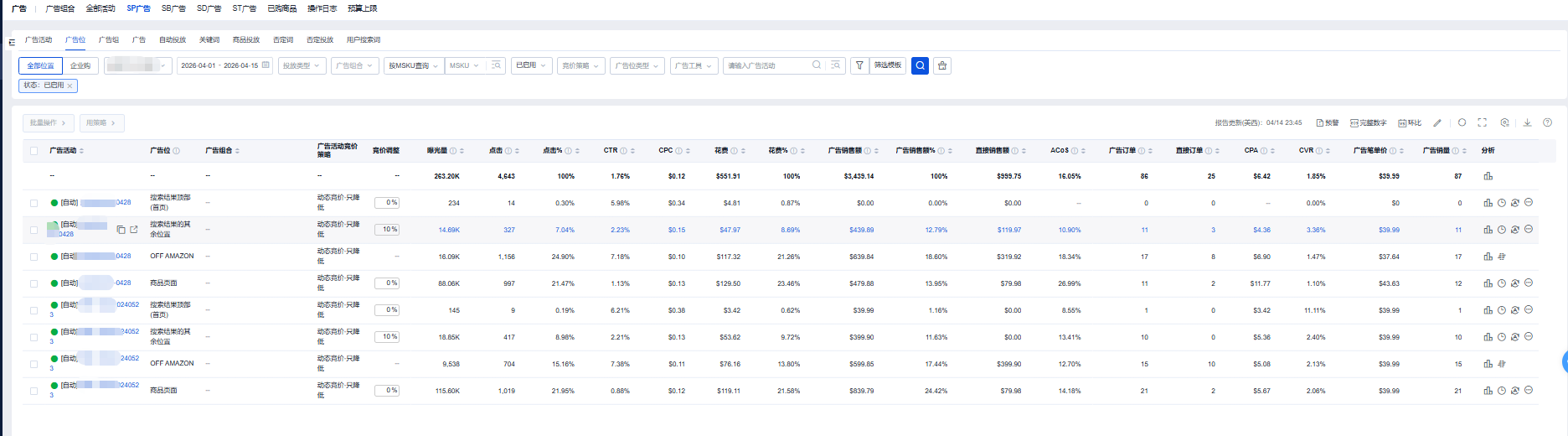The image size is (1568, 436).
Task: Open analysis chart icon in the summary row
Action: pos(1488,176)
